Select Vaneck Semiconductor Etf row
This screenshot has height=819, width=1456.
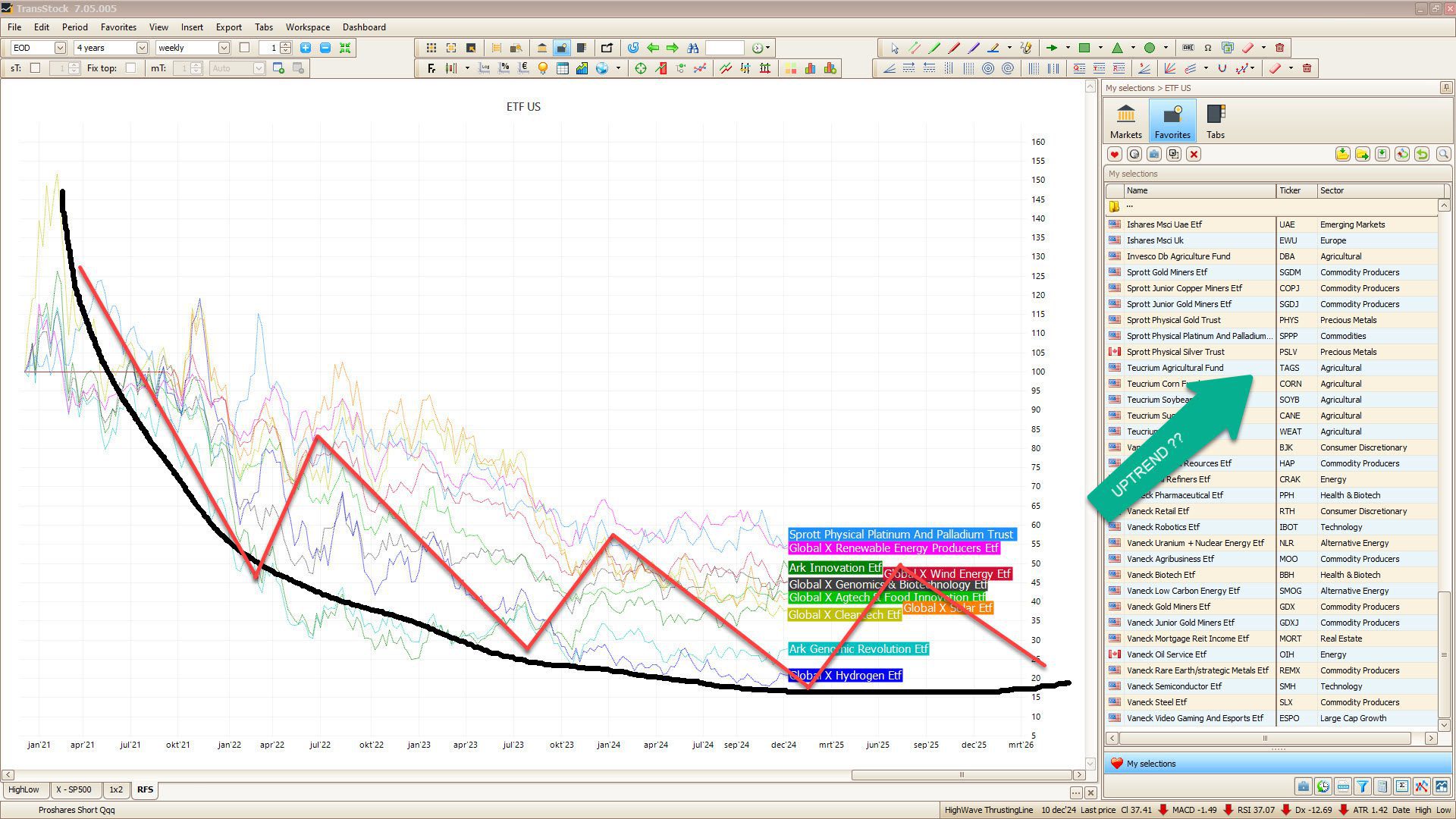[1174, 686]
